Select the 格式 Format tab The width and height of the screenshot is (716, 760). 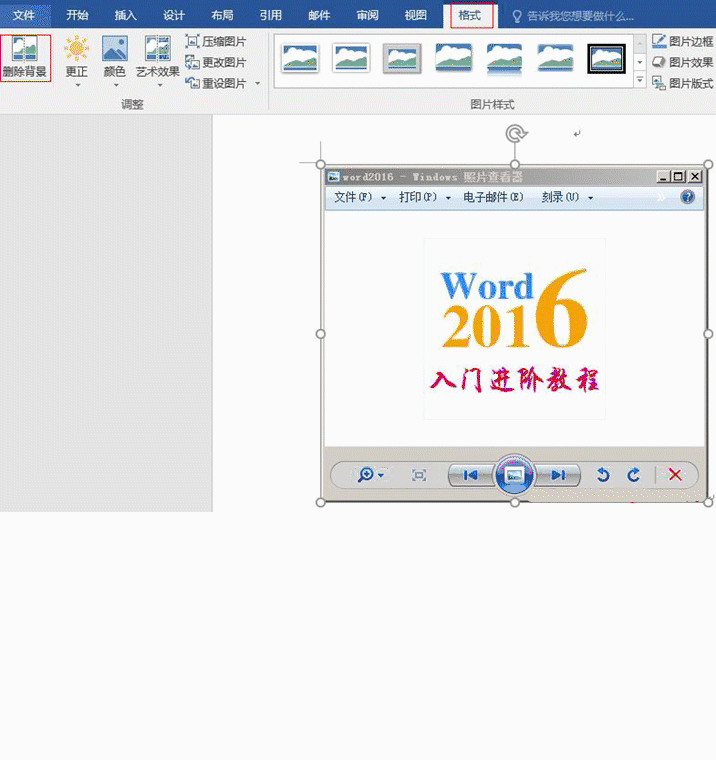[x=470, y=16]
